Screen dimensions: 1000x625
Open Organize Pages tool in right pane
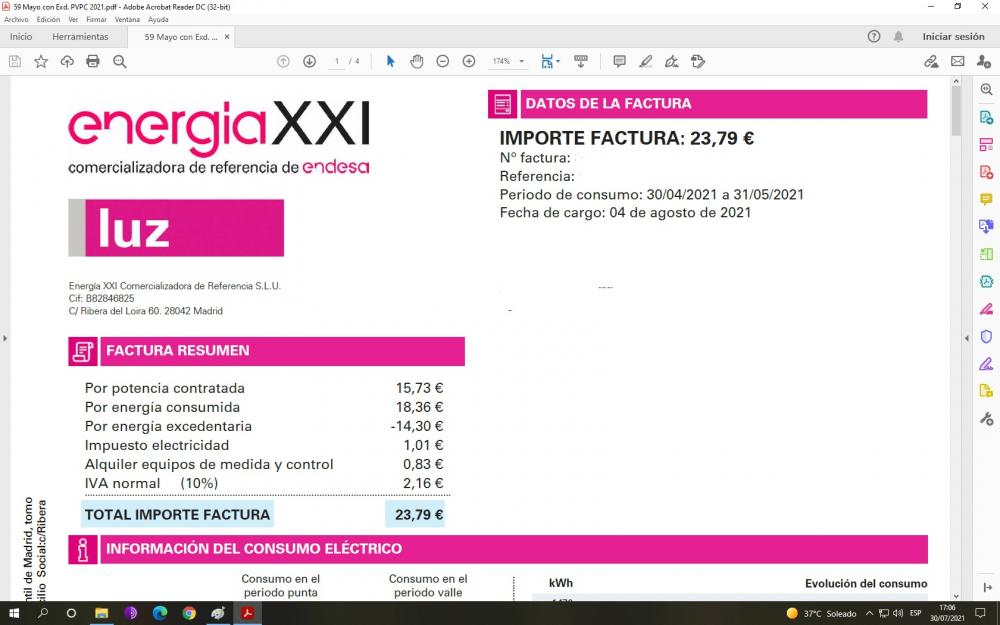986,145
